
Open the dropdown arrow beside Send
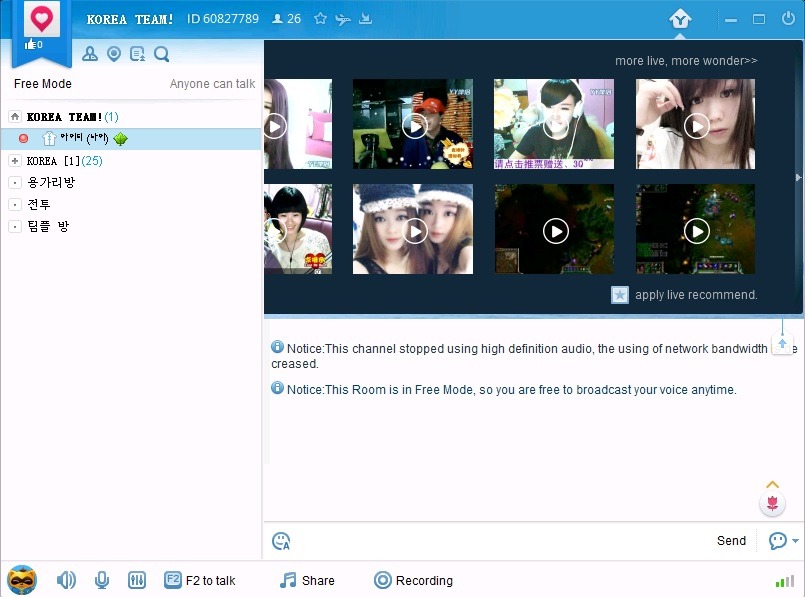795,541
